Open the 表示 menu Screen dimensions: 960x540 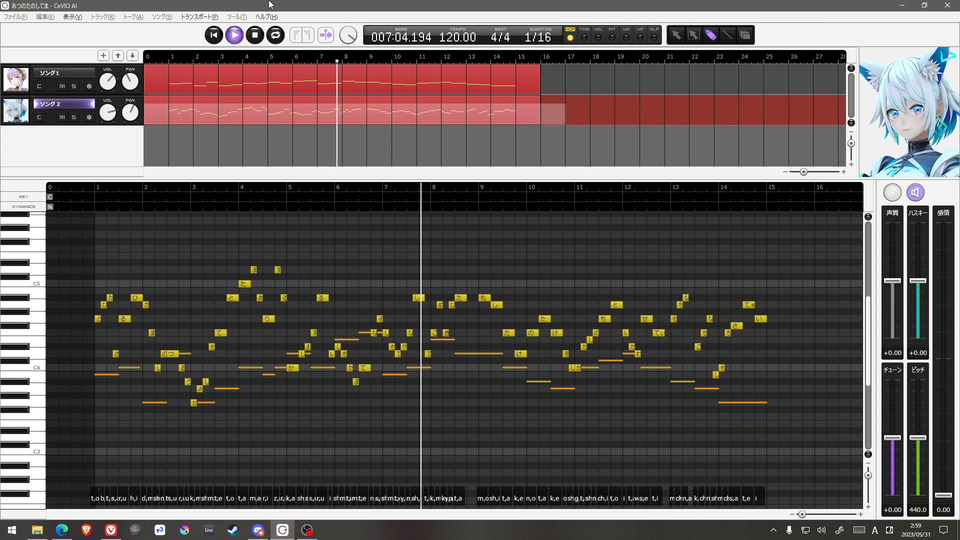(x=72, y=17)
